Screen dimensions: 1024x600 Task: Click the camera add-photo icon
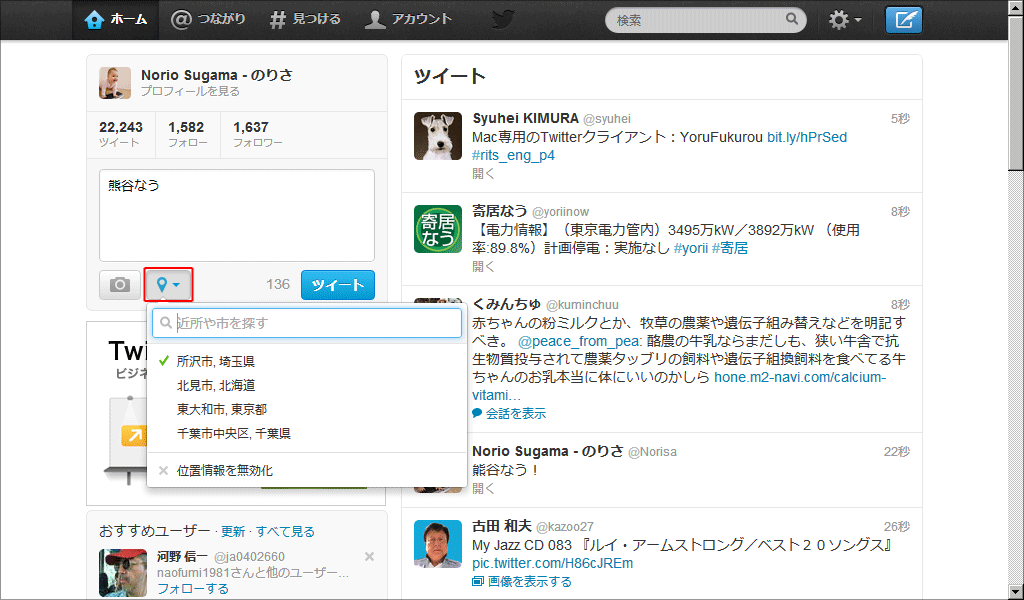click(120, 285)
